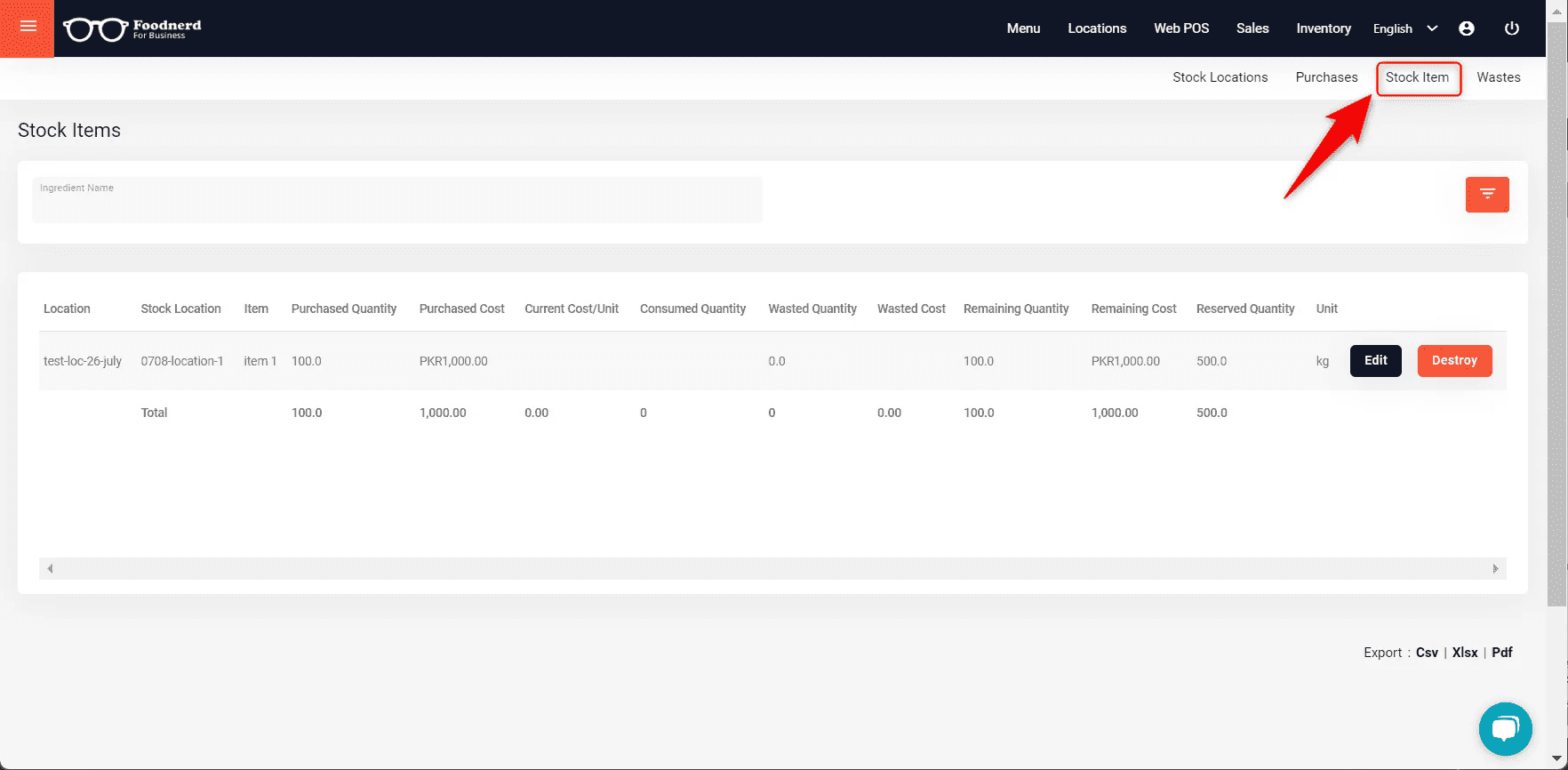Select the Stock Item tab

tap(1417, 77)
